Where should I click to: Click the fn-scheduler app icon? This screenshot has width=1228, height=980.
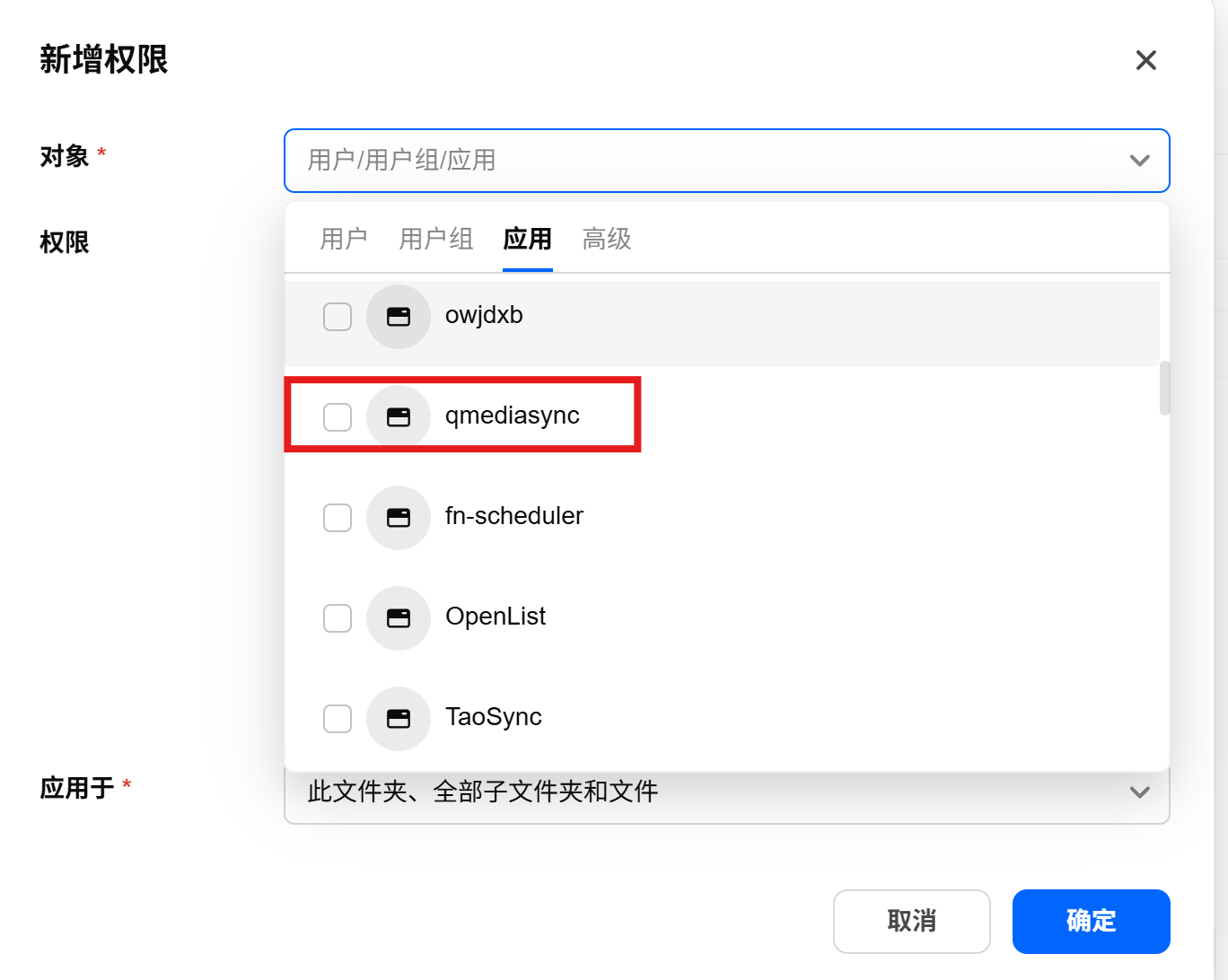click(x=399, y=518)
